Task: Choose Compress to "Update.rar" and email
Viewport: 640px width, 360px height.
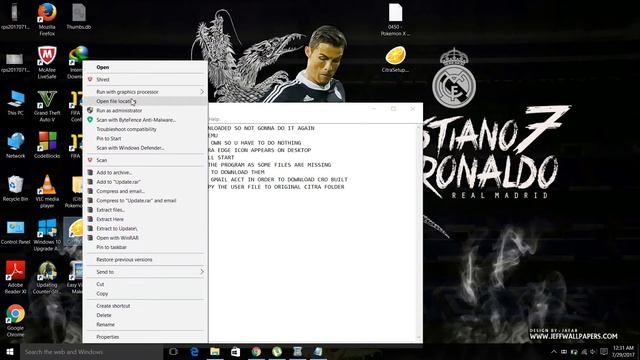Action: [145, 201]
